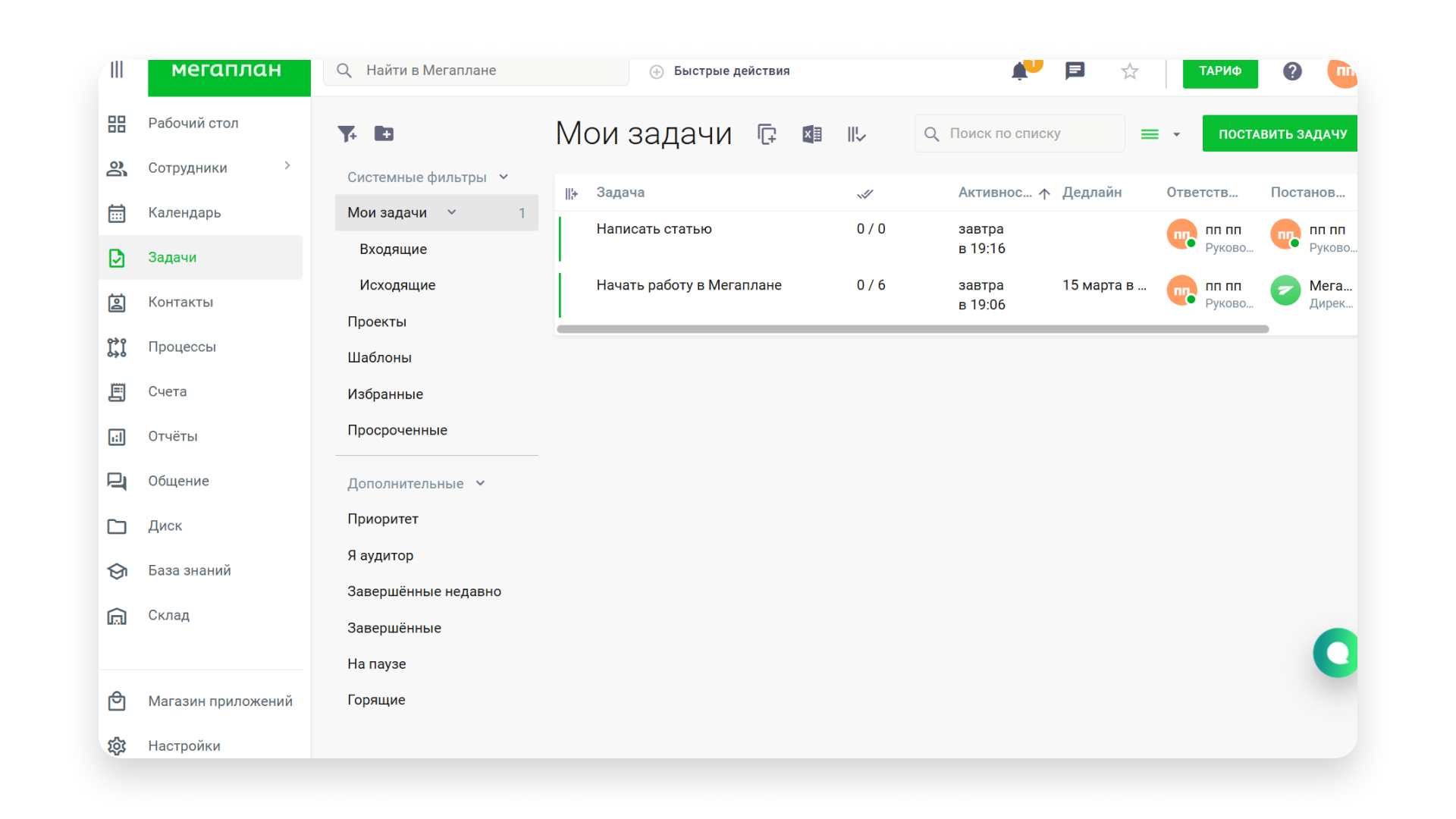Toggle the completed double-check column header
Screen dimensions: 1456x819
pyautogui.click(x=864, y=194)
